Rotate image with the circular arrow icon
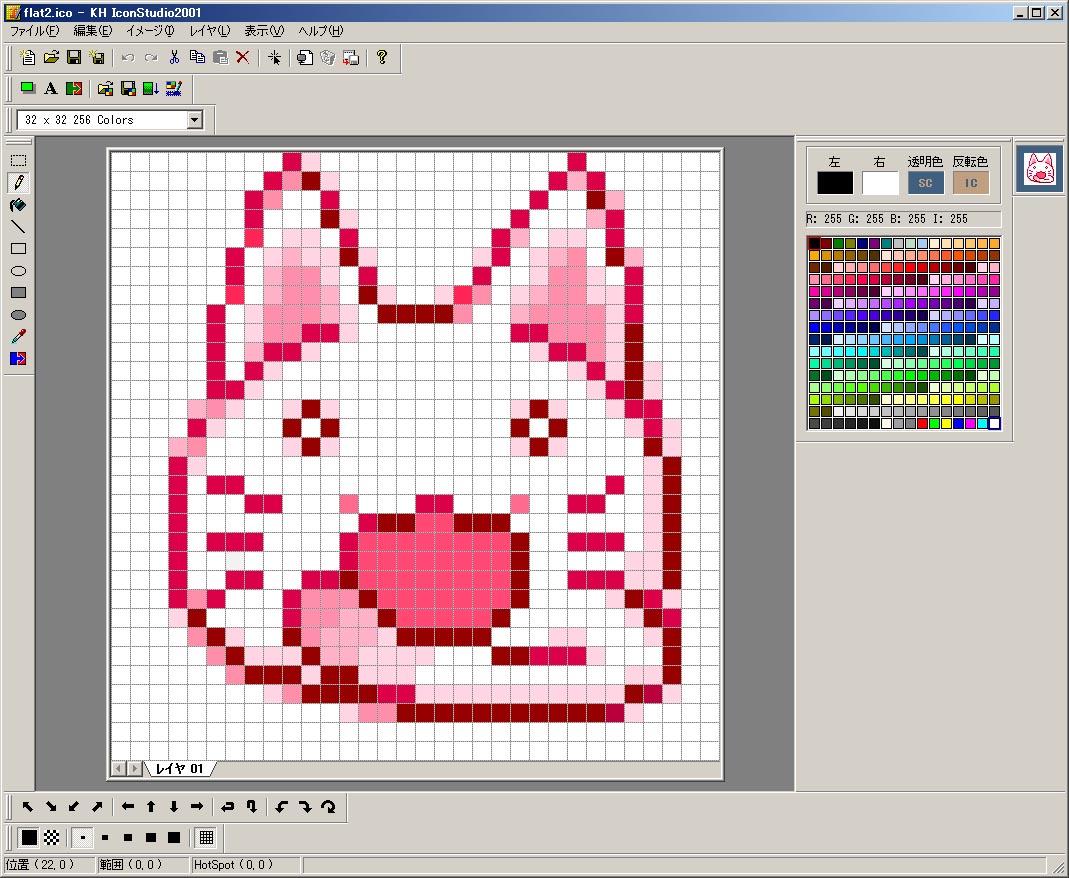 tap(328, 806)
